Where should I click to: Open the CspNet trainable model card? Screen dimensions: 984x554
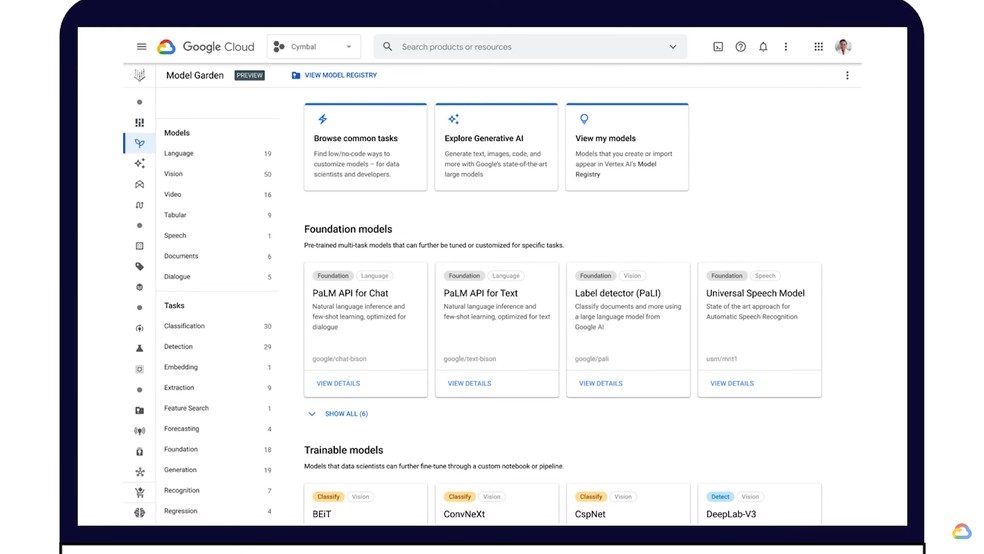tap(628, 504)
